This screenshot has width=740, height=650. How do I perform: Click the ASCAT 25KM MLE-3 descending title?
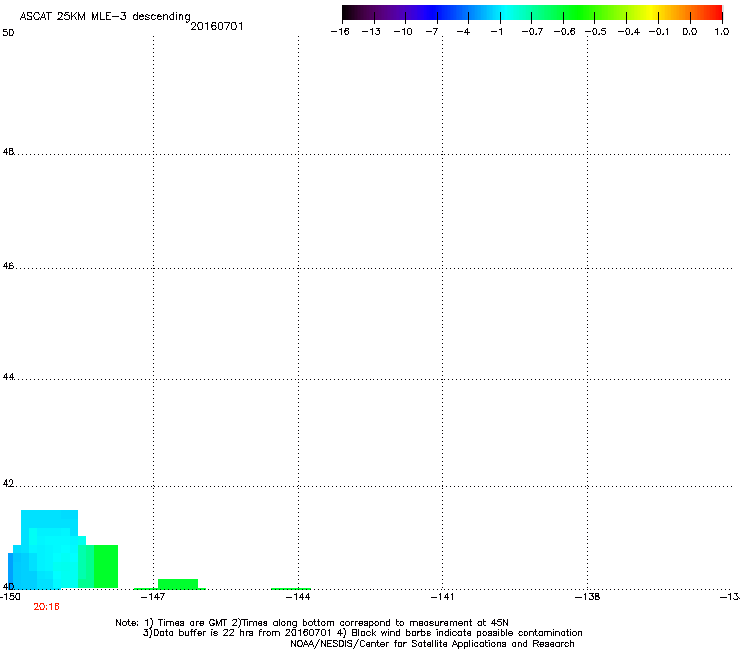coord(105,16)
